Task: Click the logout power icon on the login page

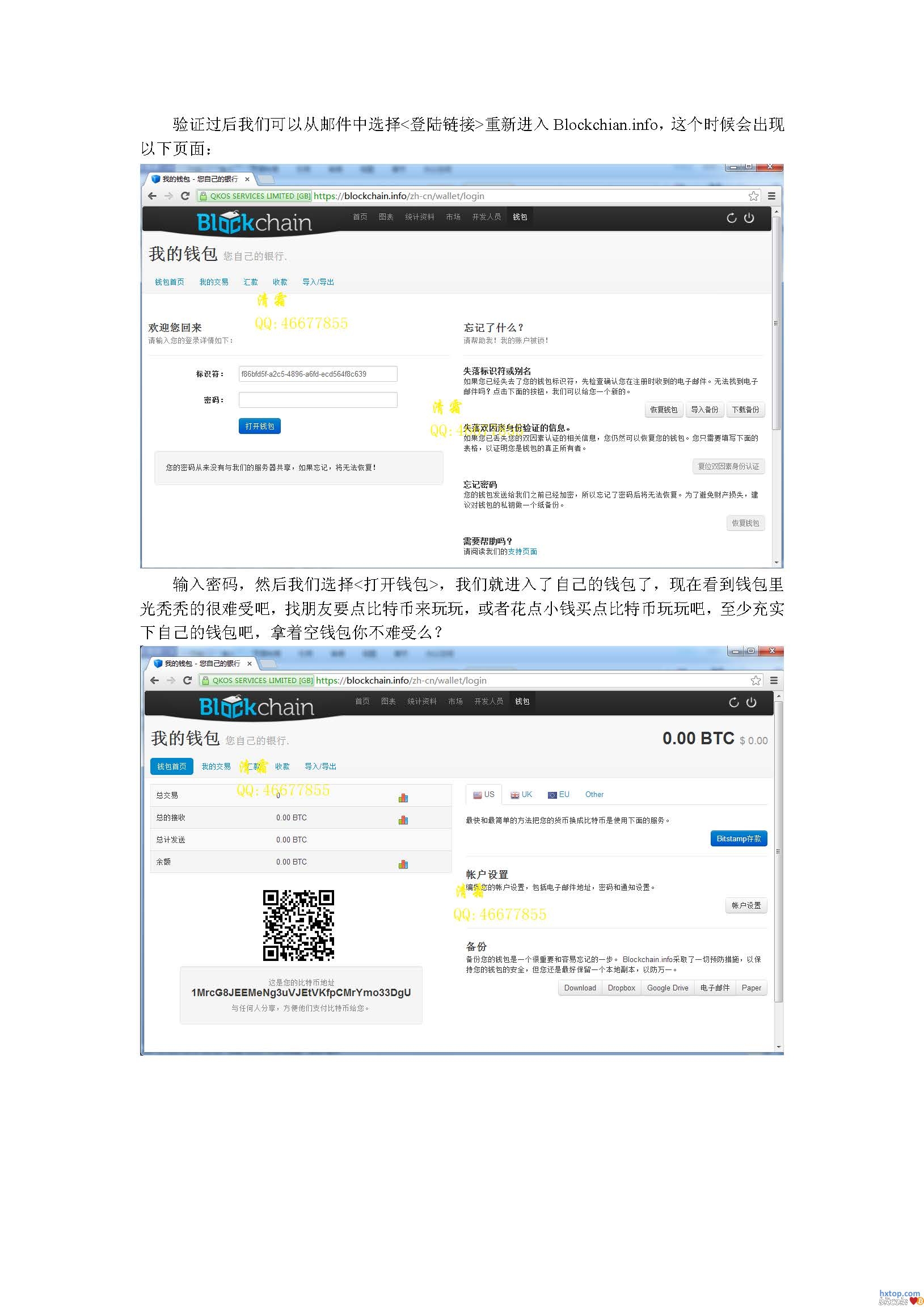Action: pyautogui.click(x=749, y=217)
